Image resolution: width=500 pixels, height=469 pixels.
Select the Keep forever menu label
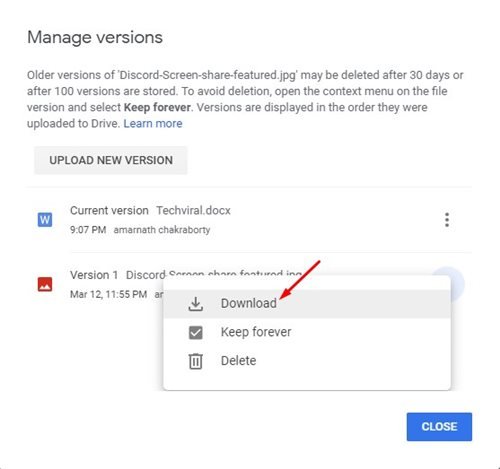tap(256, 332)
